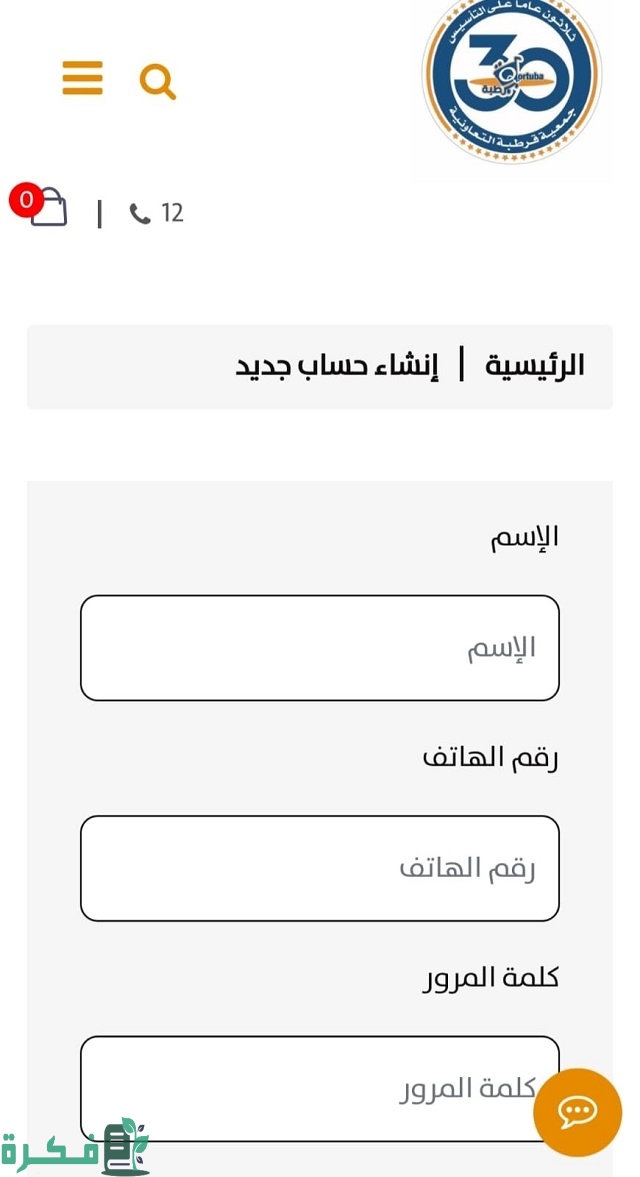The image size is (640, 1177).
Task: Click the فكرة watermark text
Action: click(48, 1152)
